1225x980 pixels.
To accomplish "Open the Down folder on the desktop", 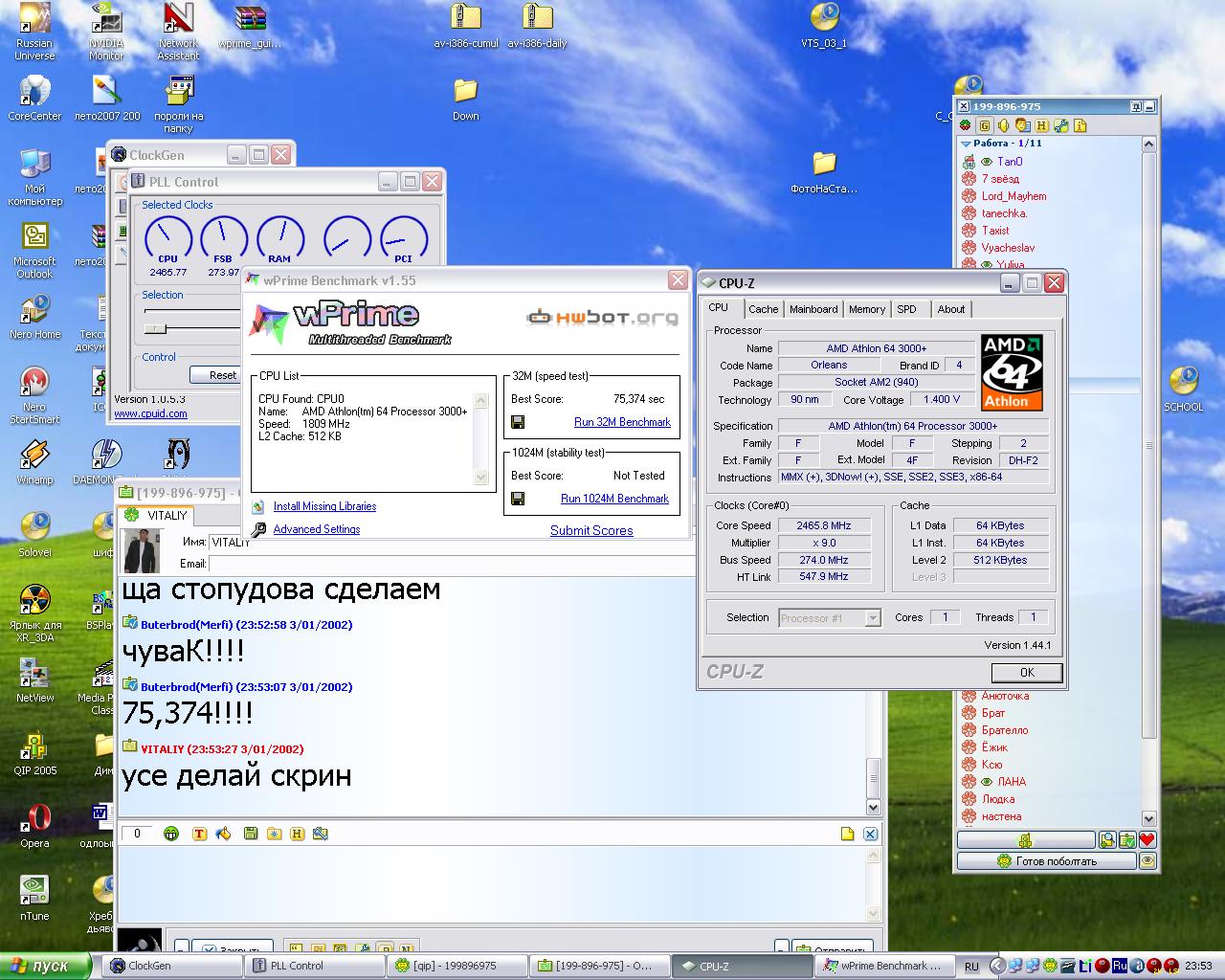I will click(466, 100).
